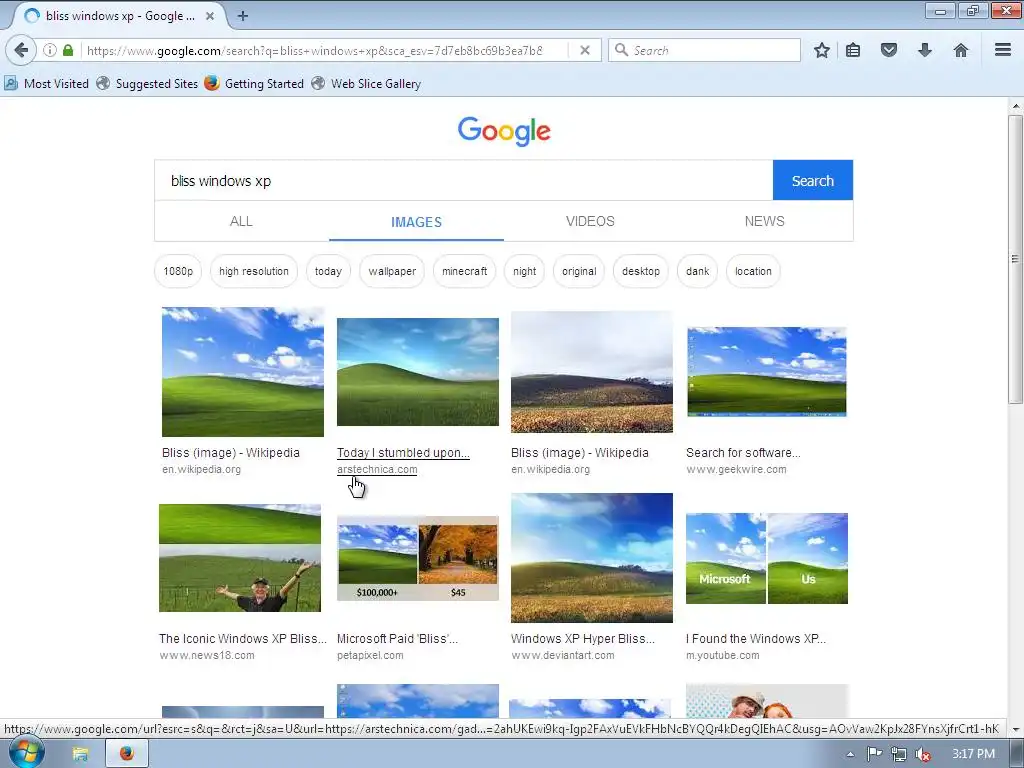Screen dimensions: 1024x768
Task: Apply the today filter chip
Action: pyautogui.click(x=328, y=271)
